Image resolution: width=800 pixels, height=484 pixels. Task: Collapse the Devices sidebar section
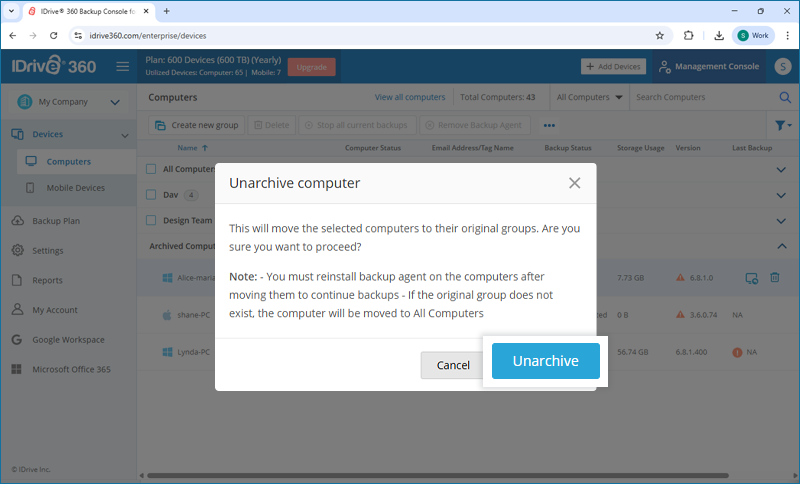[x=124, y=135]
